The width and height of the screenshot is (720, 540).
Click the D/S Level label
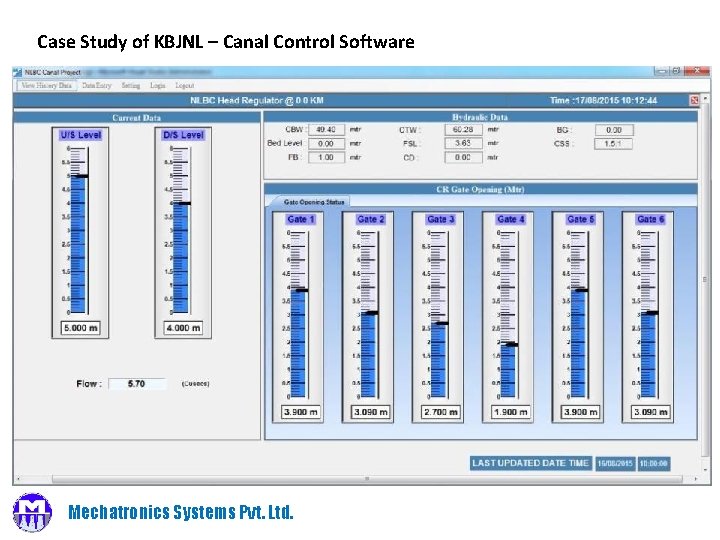pos(183,135)
